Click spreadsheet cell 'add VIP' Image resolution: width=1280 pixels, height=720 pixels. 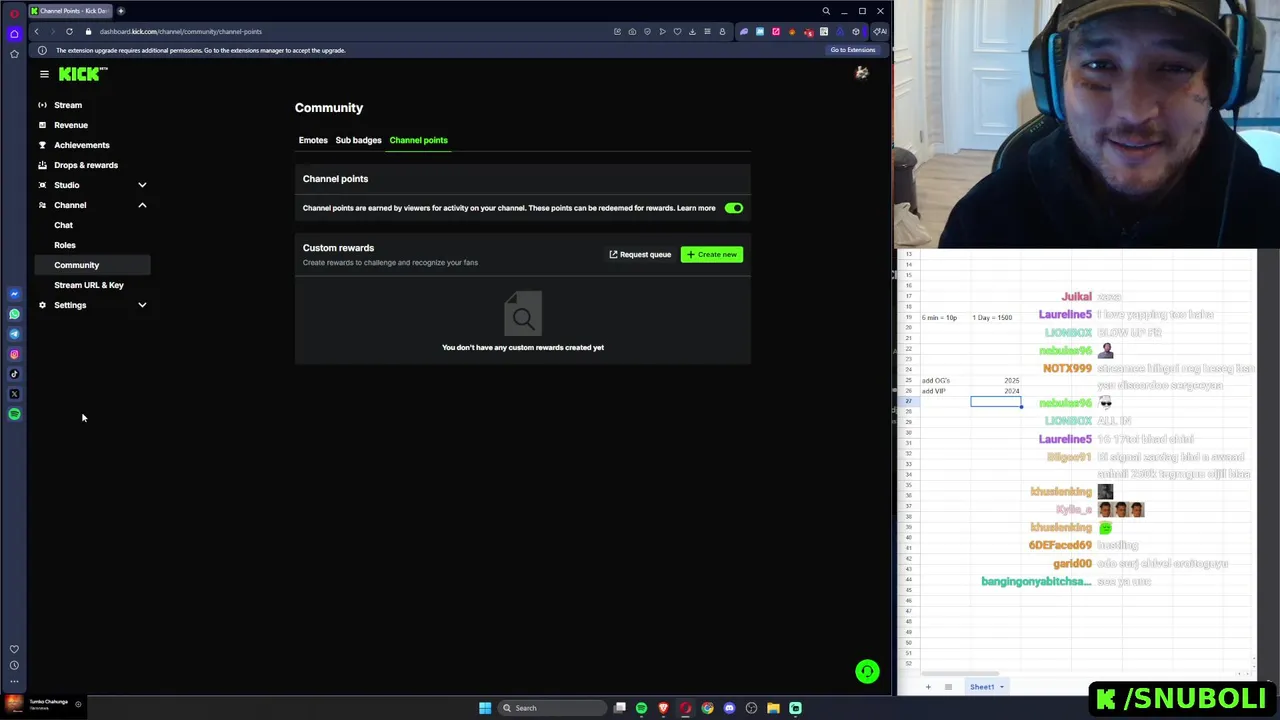945,391
